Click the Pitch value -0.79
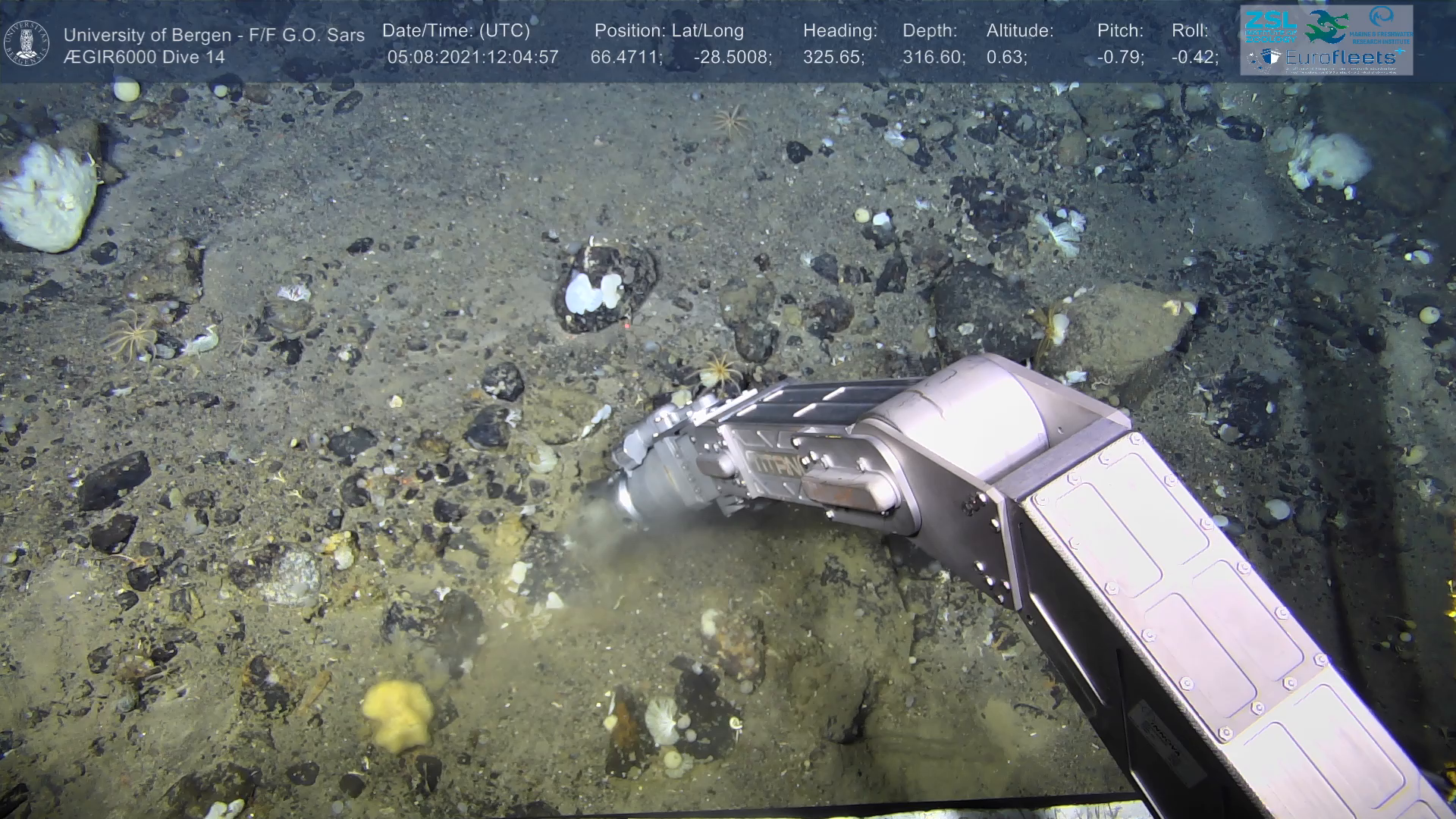 point(1120,58)
